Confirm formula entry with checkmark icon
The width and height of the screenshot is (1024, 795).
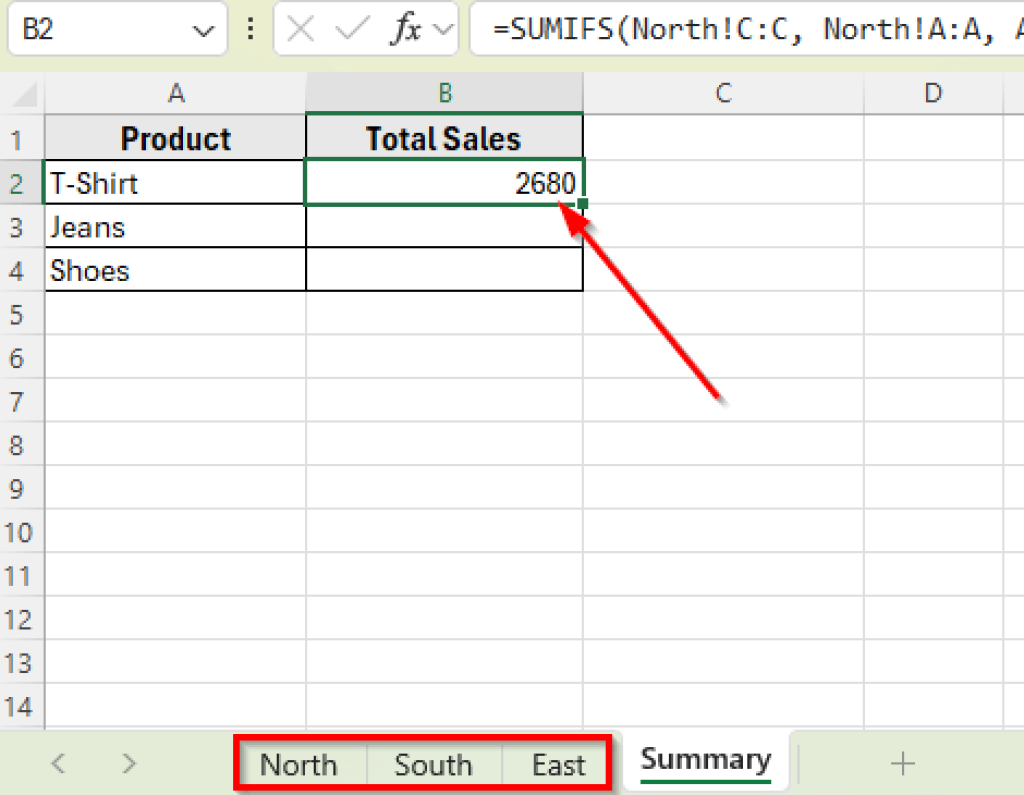[x=352, y=29]
